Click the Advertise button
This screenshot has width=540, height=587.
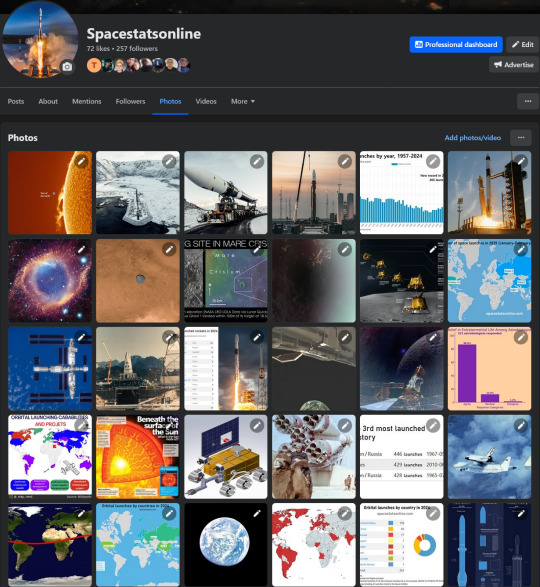[514, 65]
